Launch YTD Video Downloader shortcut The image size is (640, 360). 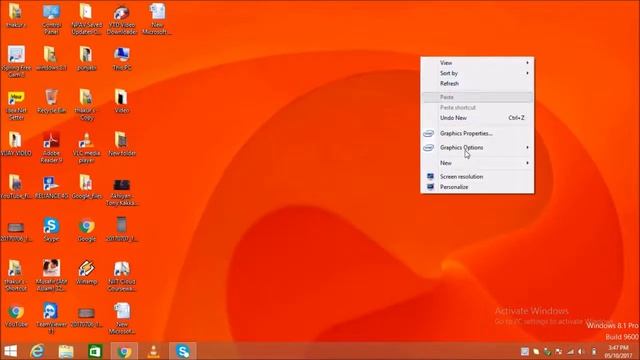click(x=122, y=18)
